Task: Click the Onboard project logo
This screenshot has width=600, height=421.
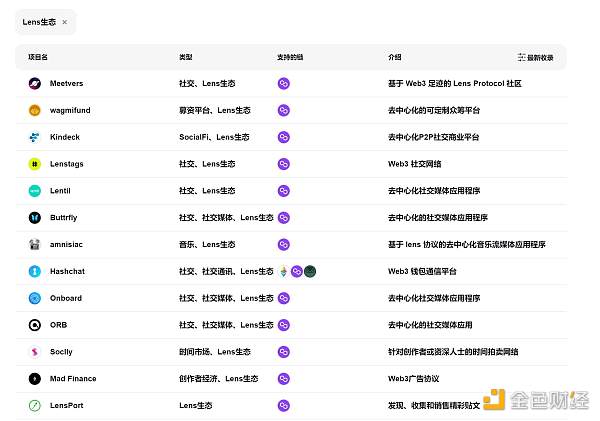Action: (35, 298)
